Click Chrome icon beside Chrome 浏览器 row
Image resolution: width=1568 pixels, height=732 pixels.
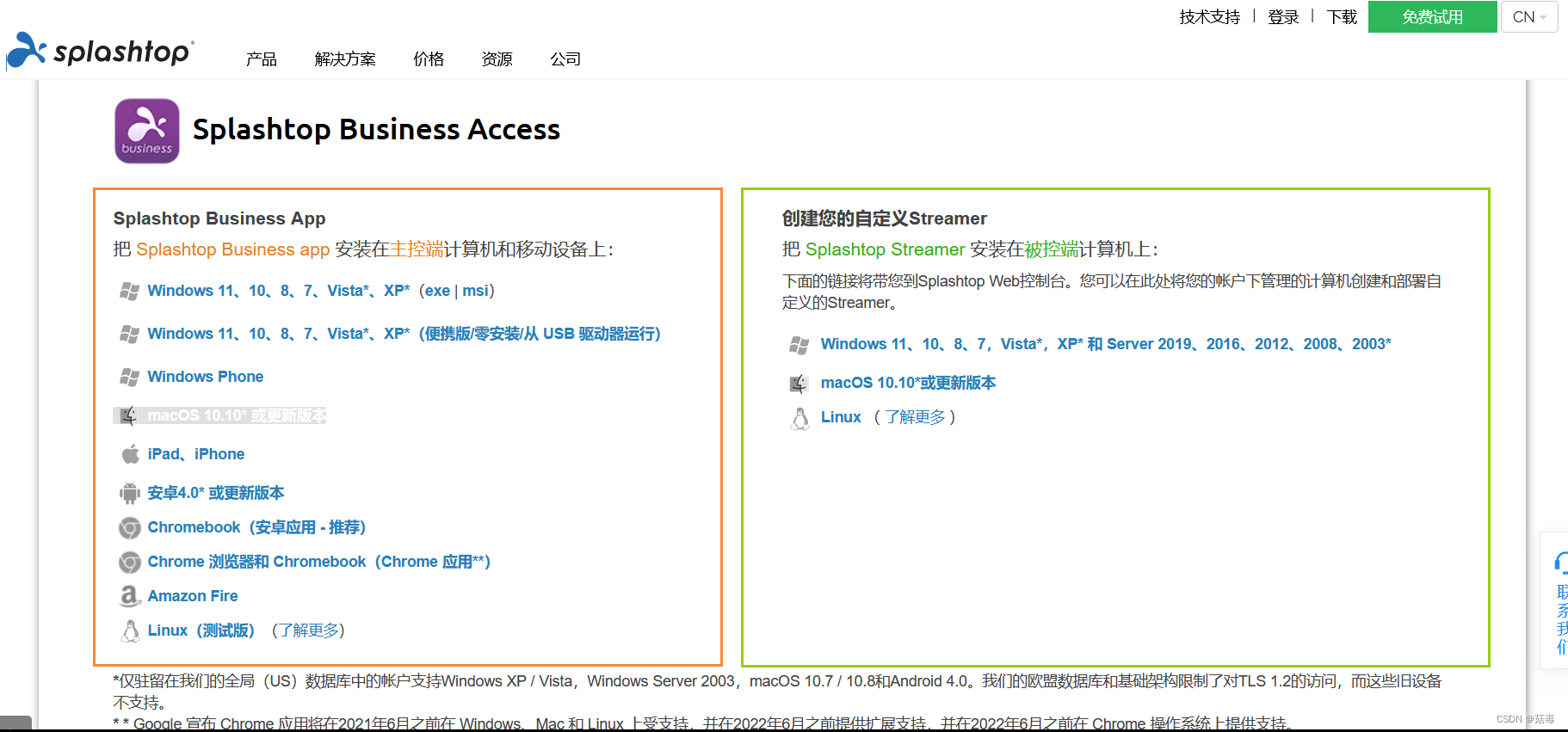pos(130,562)
